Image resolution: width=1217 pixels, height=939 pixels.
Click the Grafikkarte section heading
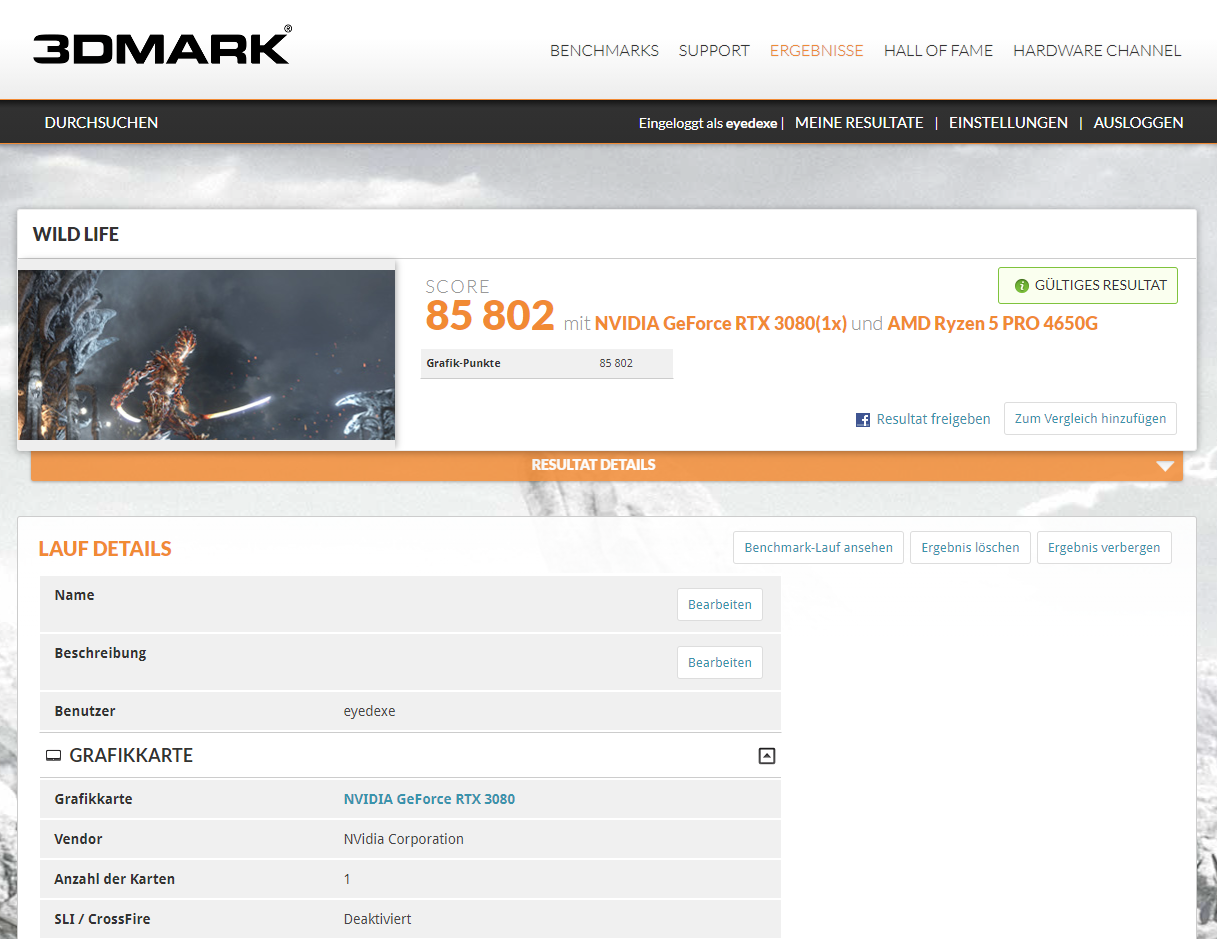(131, 756)
